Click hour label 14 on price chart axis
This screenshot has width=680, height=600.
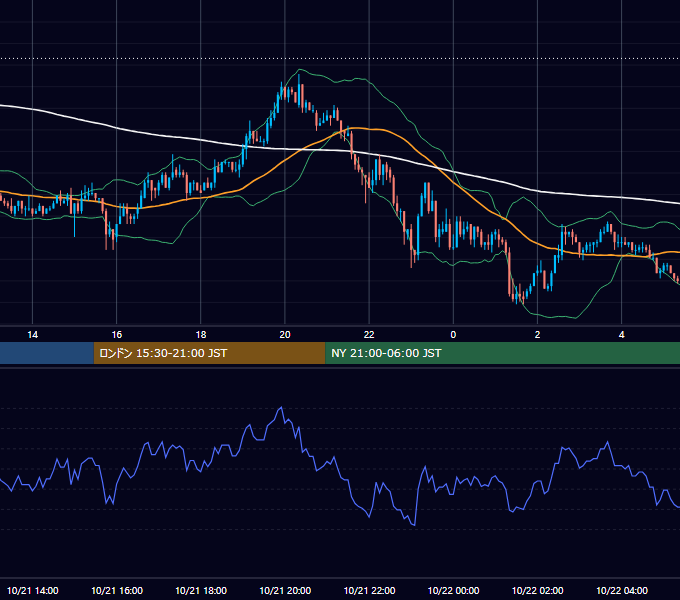[33, 335]
